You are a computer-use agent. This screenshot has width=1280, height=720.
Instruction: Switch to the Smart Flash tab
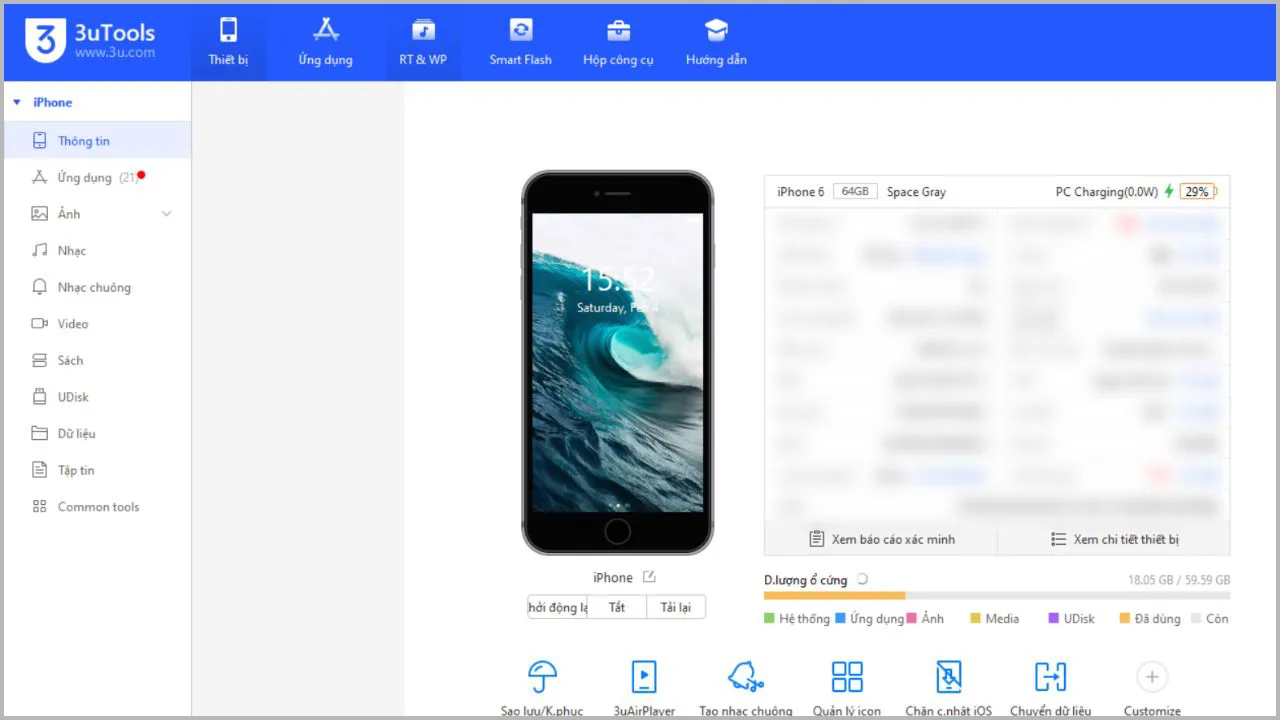point(520,42)
